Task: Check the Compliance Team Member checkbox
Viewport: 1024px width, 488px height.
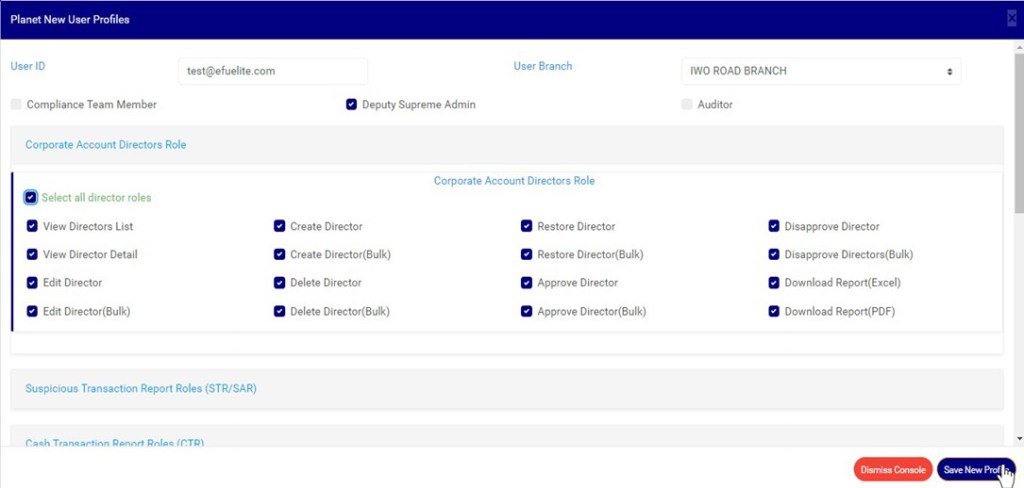Action: pos(16,104)
